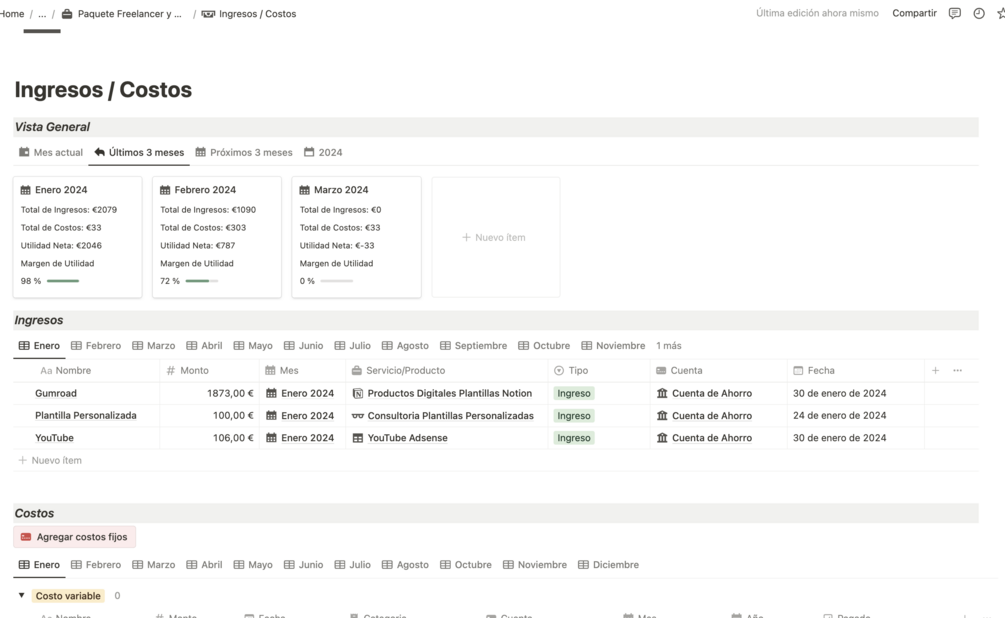Select Junio tab in Ingresos

click(x=304, y=346)
